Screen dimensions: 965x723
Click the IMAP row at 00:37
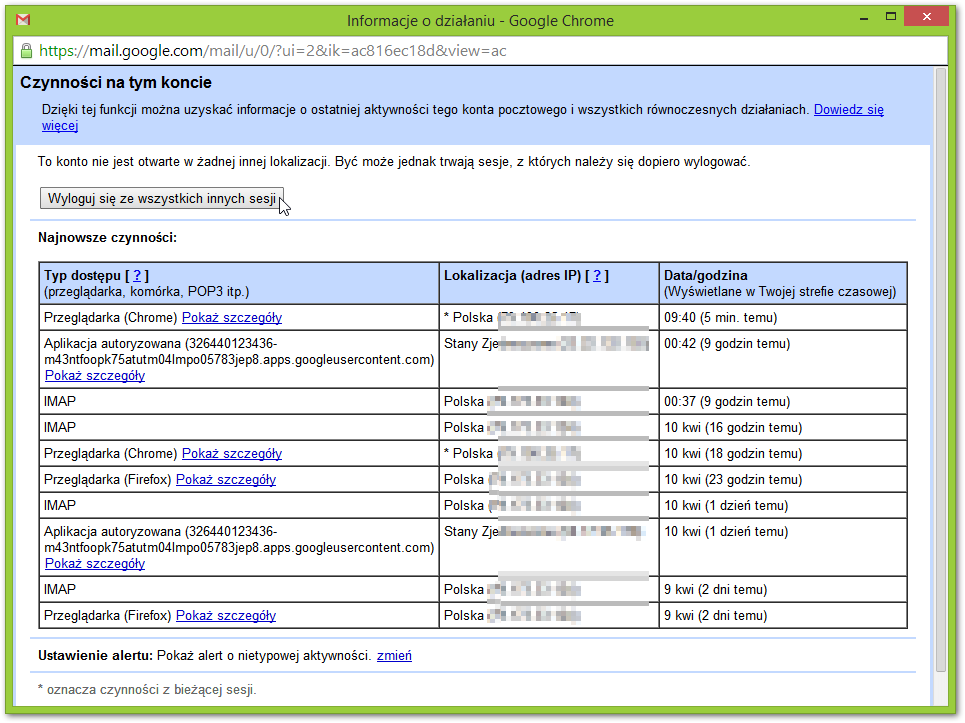coord(473,401)
